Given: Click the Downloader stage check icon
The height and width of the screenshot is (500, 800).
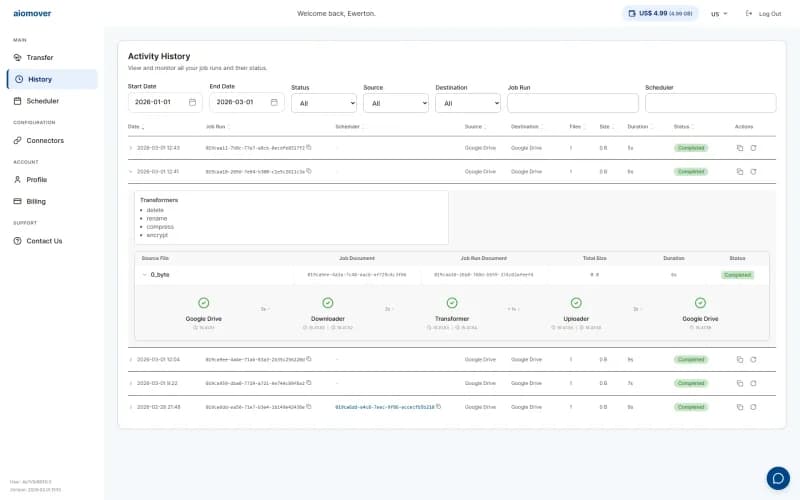Looking at the screenshot, I should point(328,303).
